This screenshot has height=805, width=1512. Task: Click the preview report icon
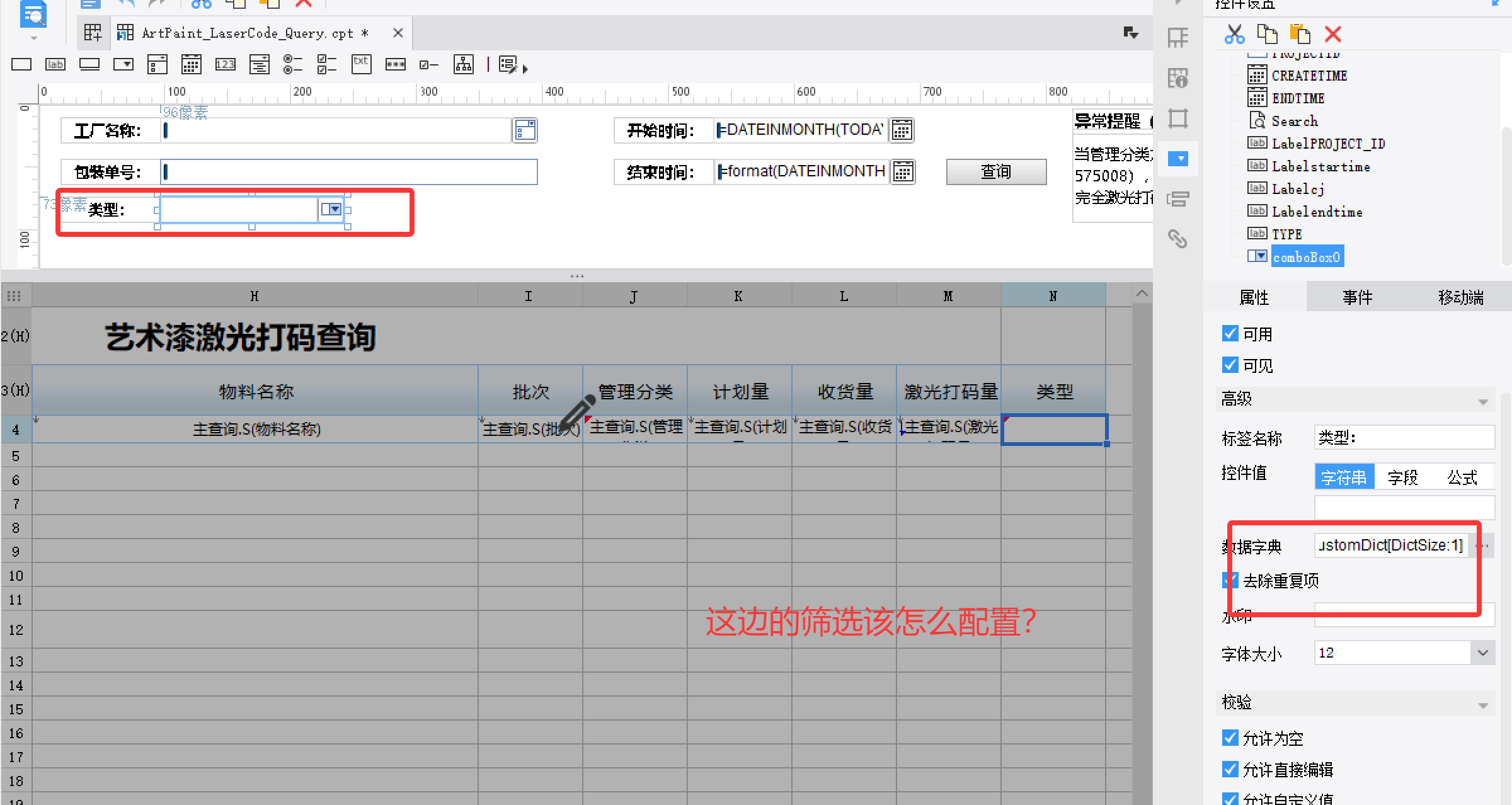33,14
